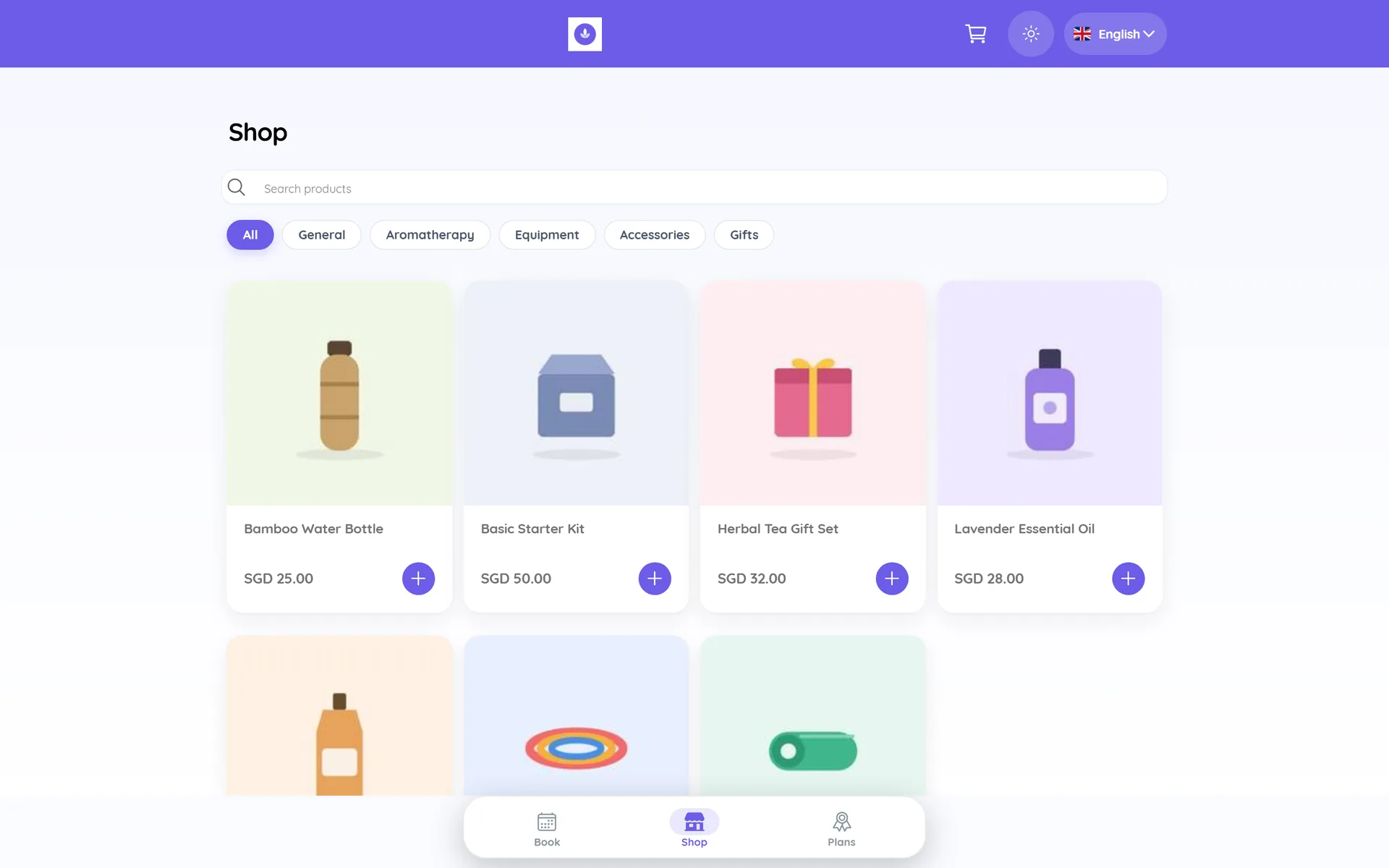The height and width of the screenshot is (868, 1389).
Task: Open the rainbow ring product thumbnail
Action: coord(576,716)
